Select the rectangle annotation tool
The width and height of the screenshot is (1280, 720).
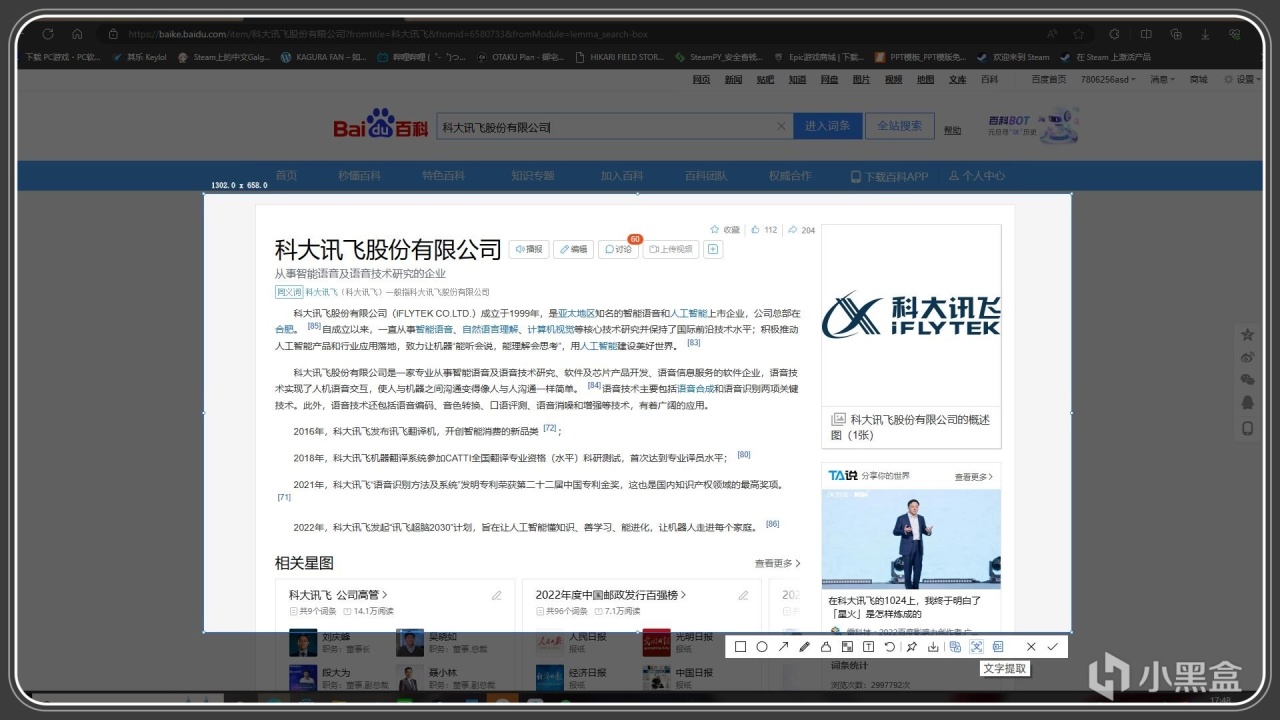coord(740,647)
